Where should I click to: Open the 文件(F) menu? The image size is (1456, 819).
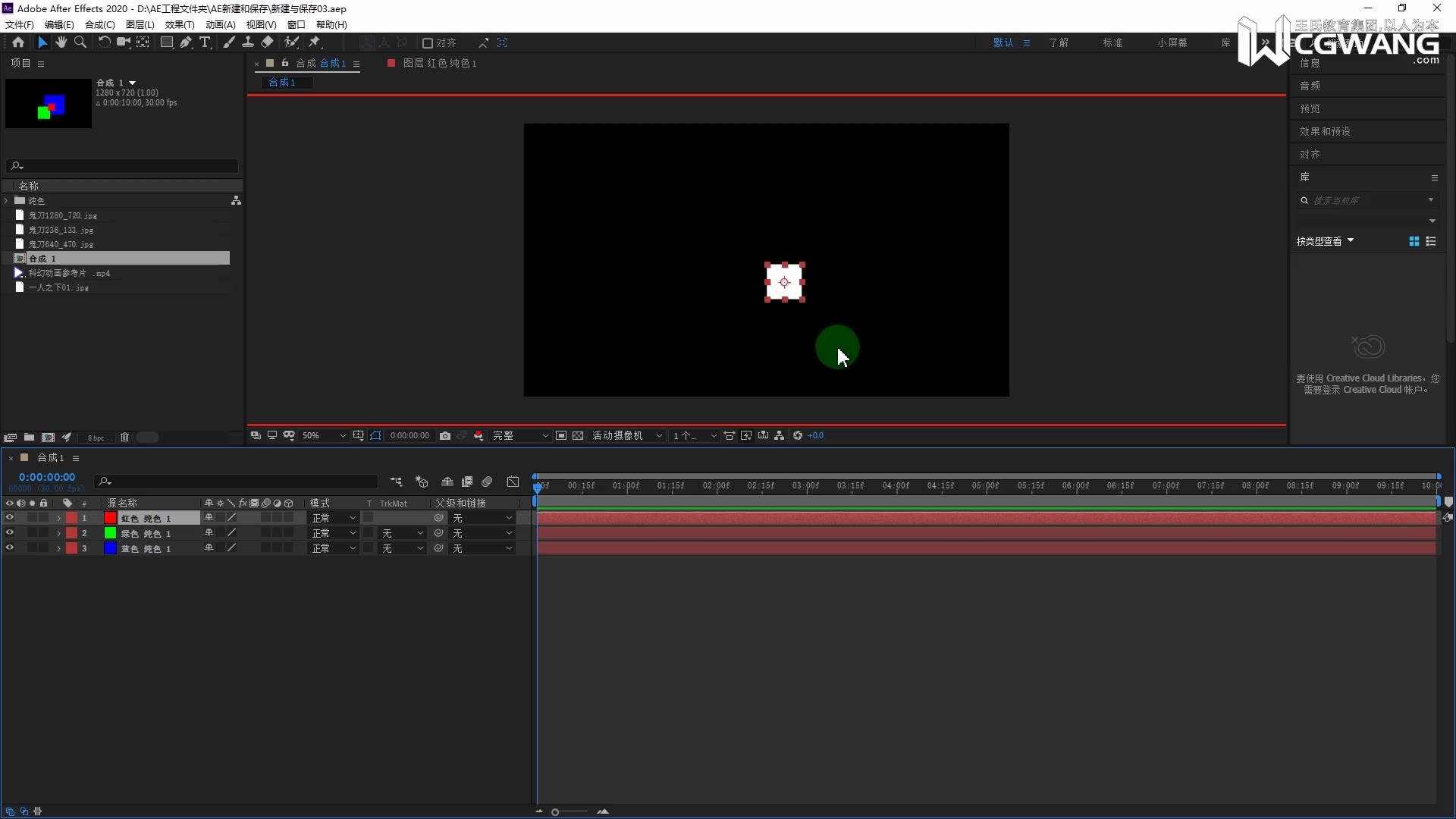[20, 24]
